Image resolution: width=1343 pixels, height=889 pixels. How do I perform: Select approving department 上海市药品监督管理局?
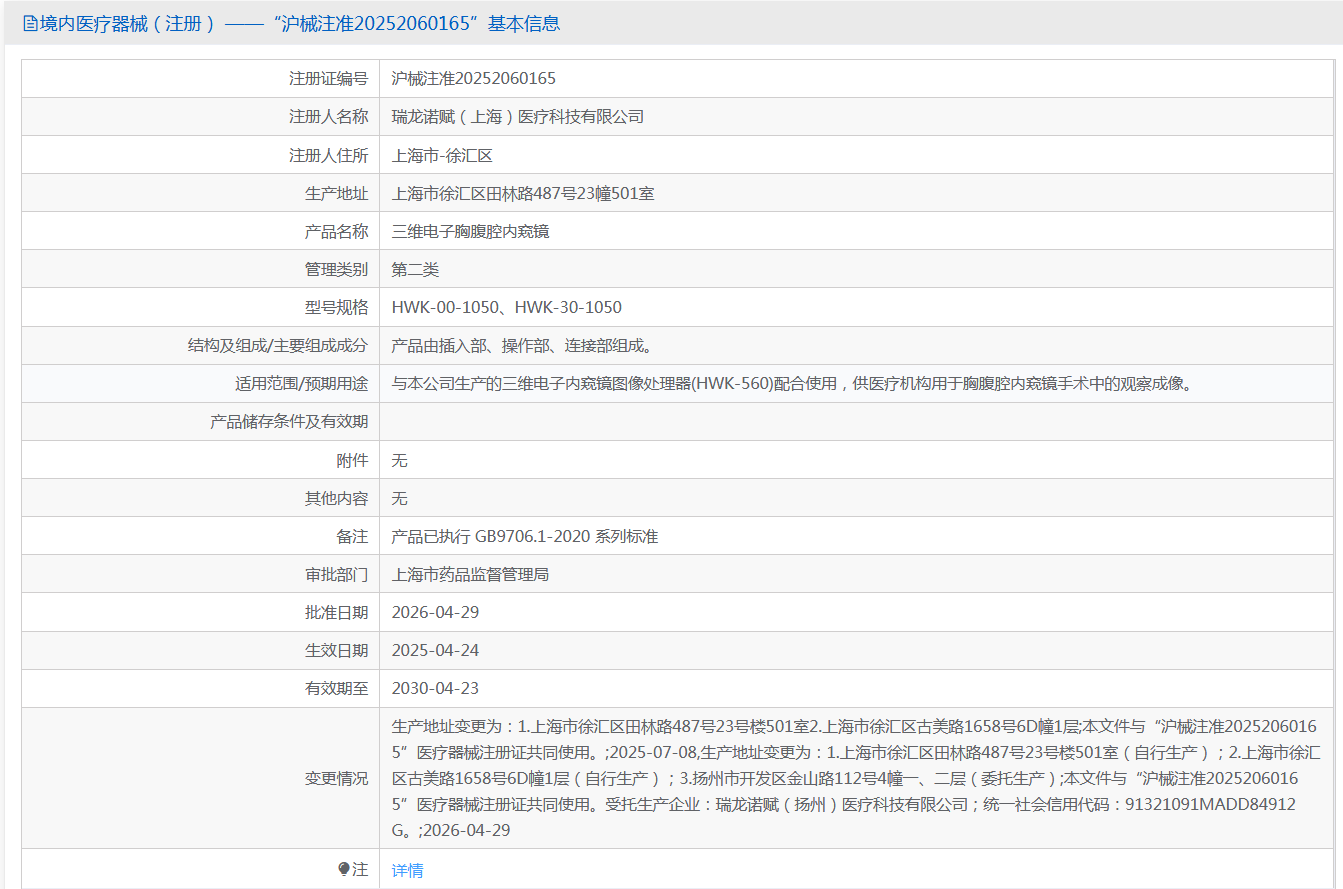(x=471, y=574)
